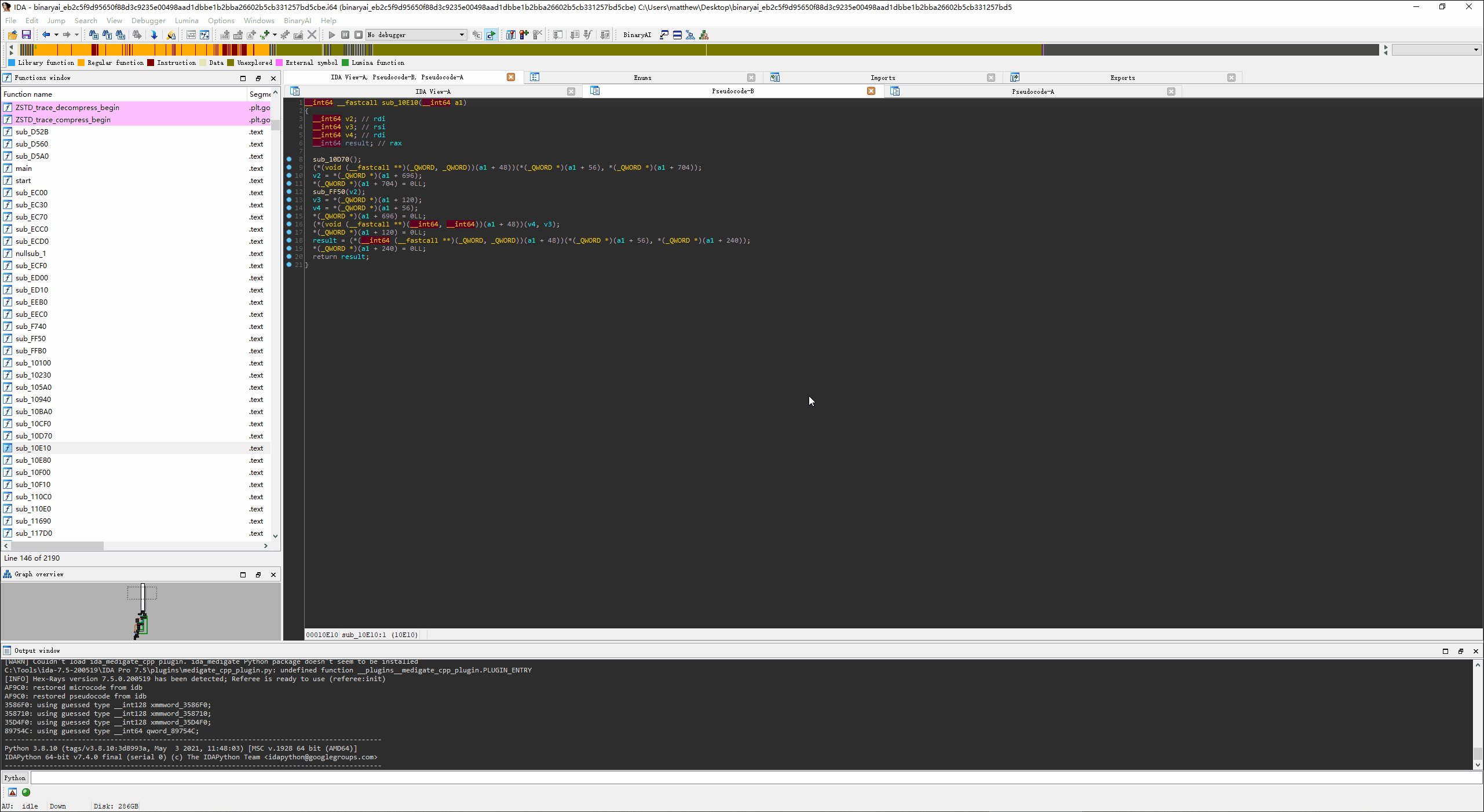Open the Lumina menu

click(x=186, y=20)
